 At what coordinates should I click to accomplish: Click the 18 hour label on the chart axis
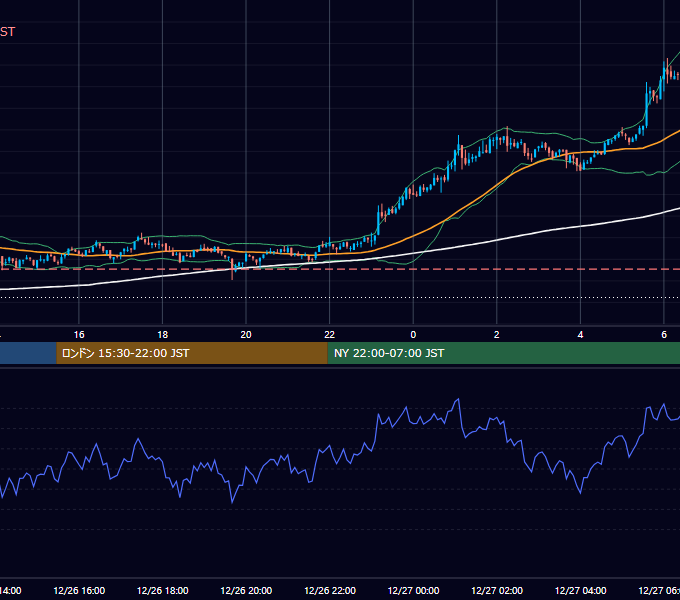coord(163,335)
